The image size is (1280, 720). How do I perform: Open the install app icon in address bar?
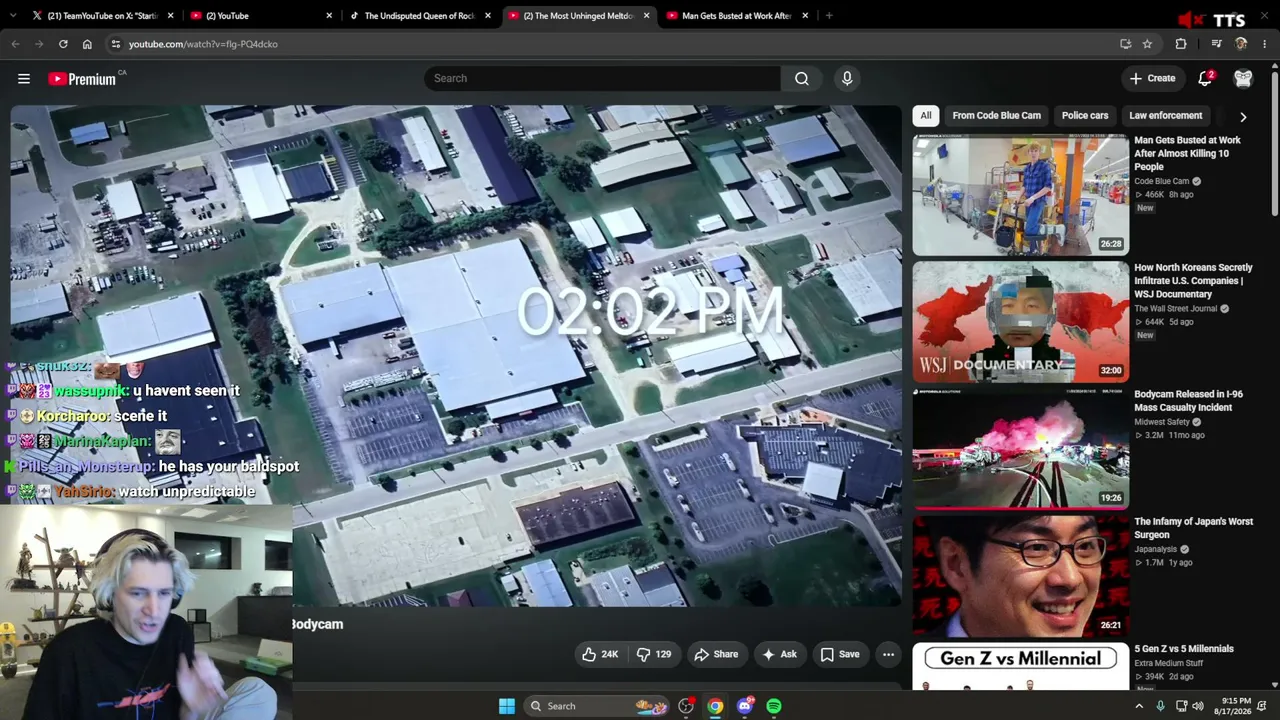tap(1125, 44)
